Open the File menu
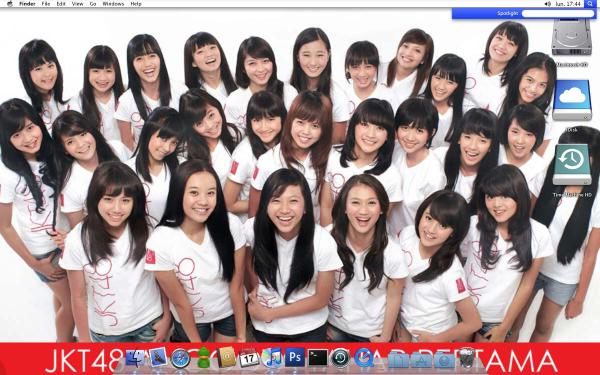The width and height of the screenshot is (600, 375). tap(46, 4)
